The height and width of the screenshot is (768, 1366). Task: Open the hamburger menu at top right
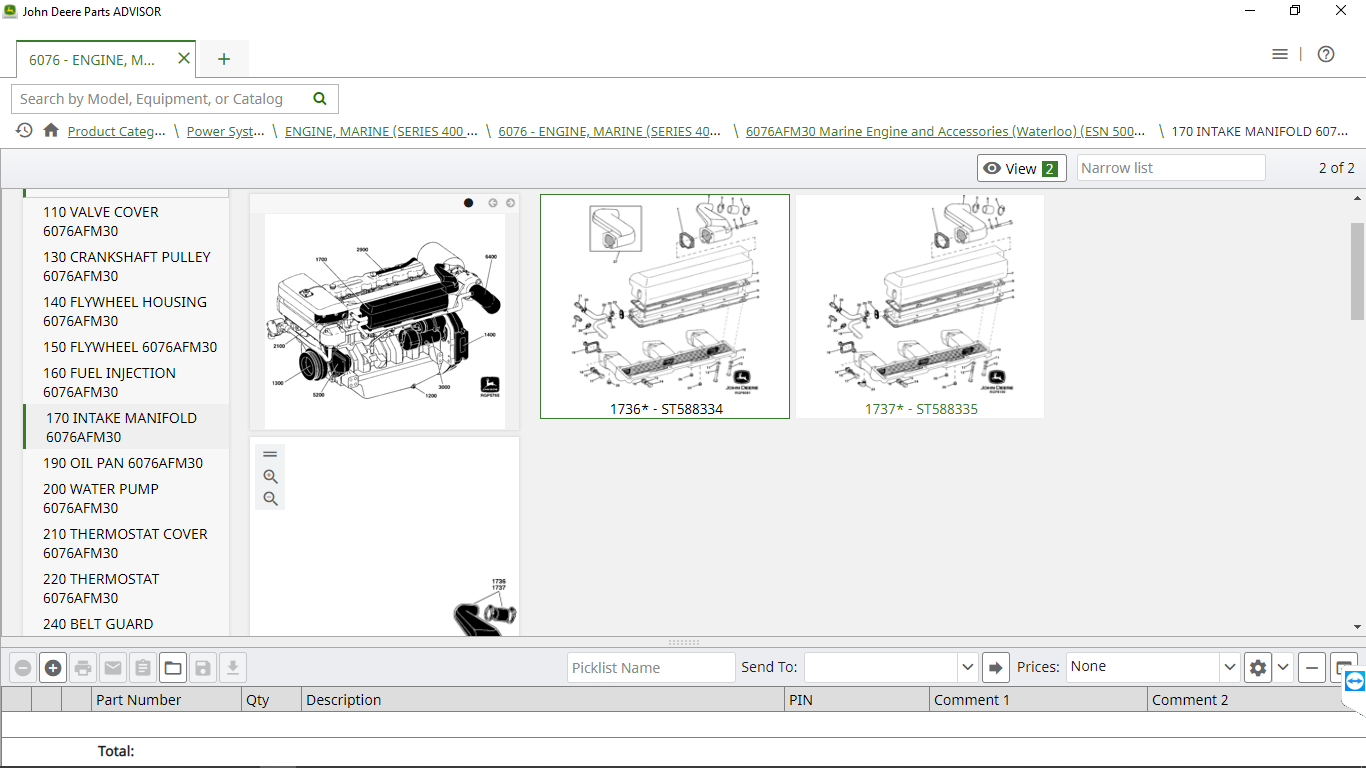click(1280, 54)
